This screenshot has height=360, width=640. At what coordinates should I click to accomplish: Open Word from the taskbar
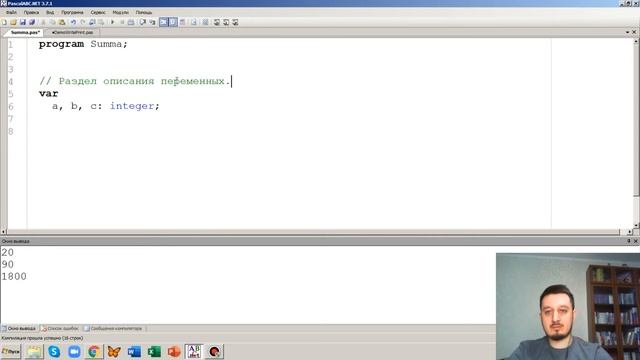click(x=134, y=351)
